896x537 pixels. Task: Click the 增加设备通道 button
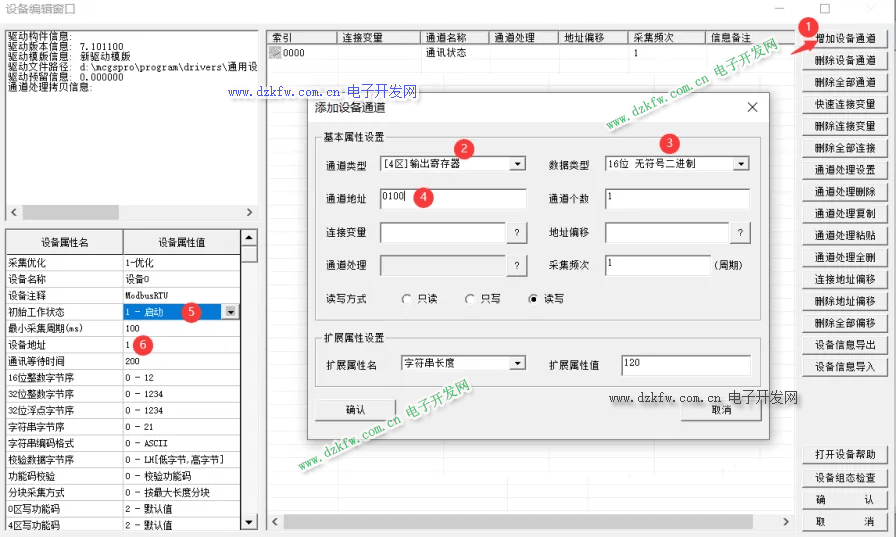[x=845, y=39]
